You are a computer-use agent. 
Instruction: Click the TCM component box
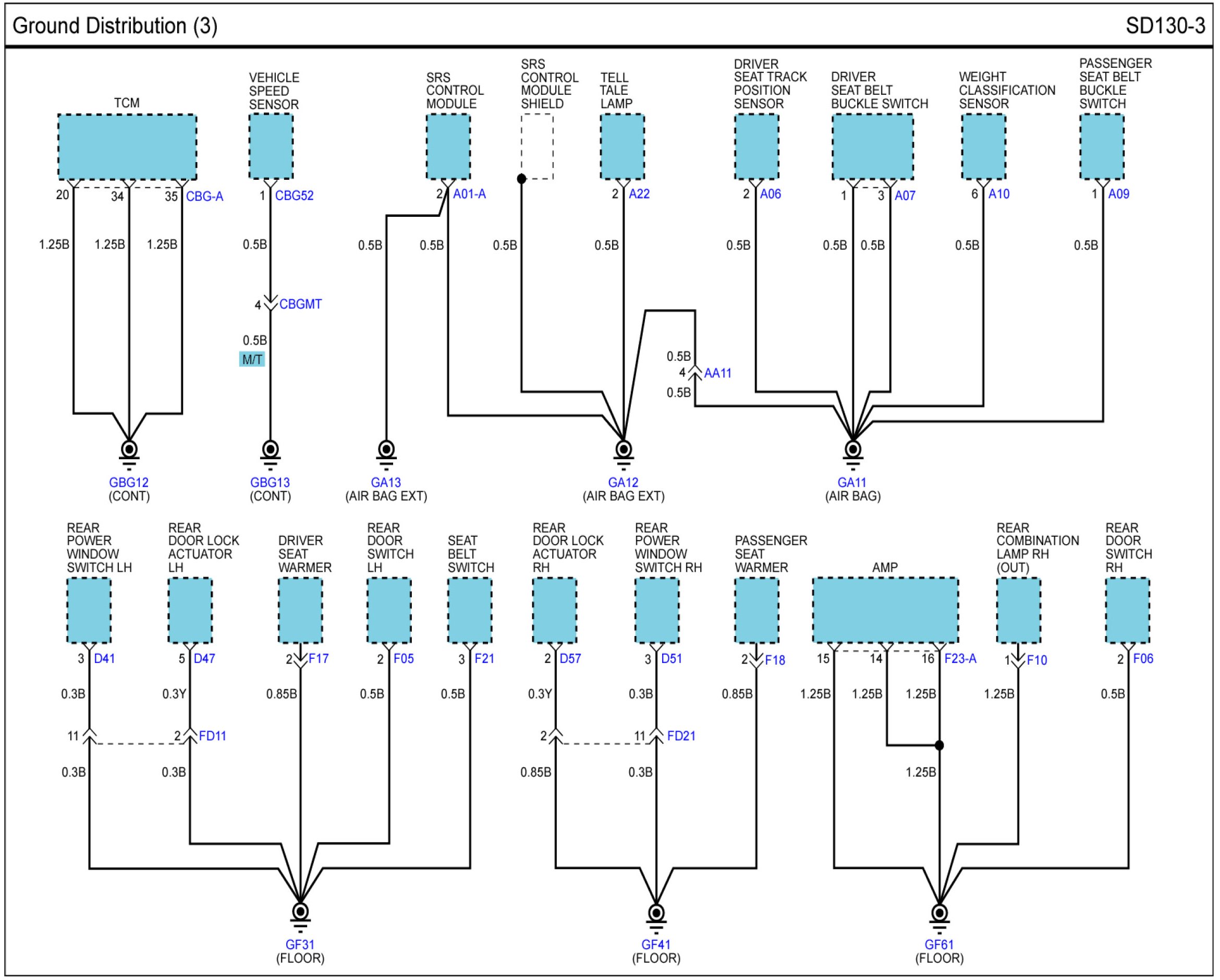click(127, 147)
